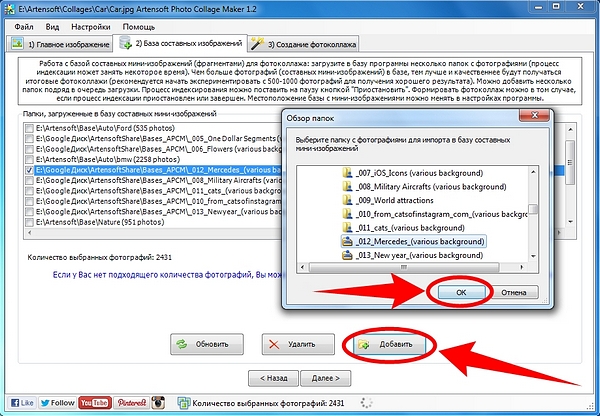Select _007_iOS_Icons folder in tree
Screen dimensions: 600x416
tap(419, 173)
